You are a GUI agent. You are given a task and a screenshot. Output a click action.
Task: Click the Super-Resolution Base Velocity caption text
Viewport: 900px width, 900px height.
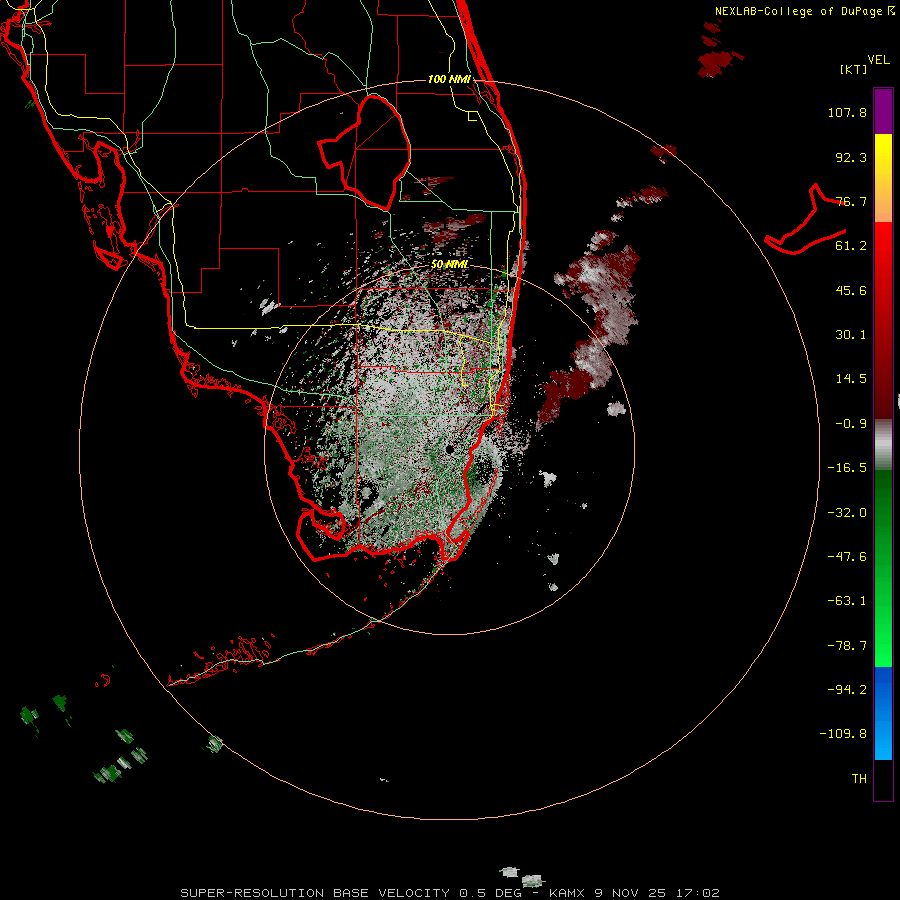pyautogui.click(x=450, y=893)
